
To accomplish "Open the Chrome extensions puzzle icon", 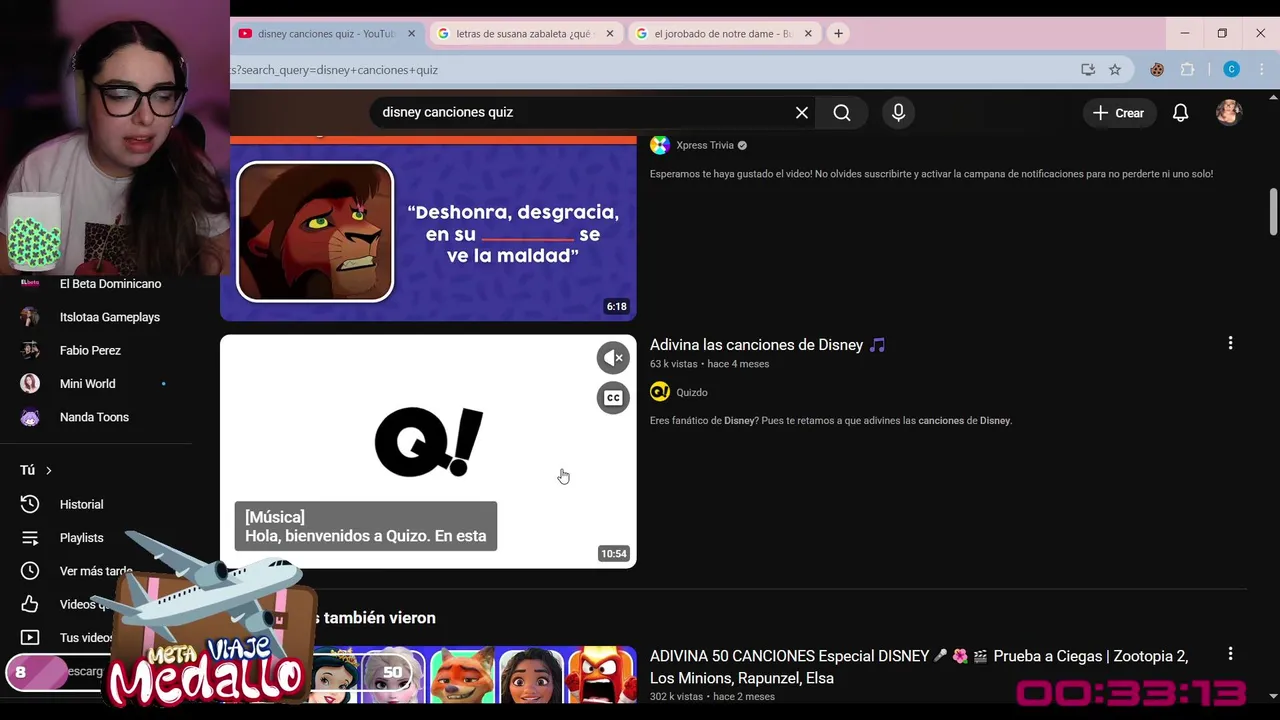I will 1188,70.
